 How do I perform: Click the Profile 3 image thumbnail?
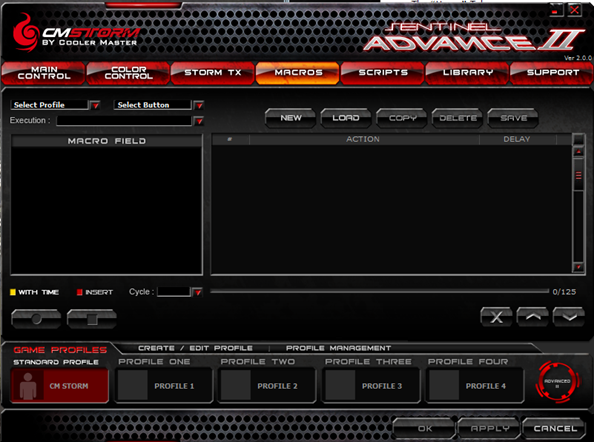(340, 386)
